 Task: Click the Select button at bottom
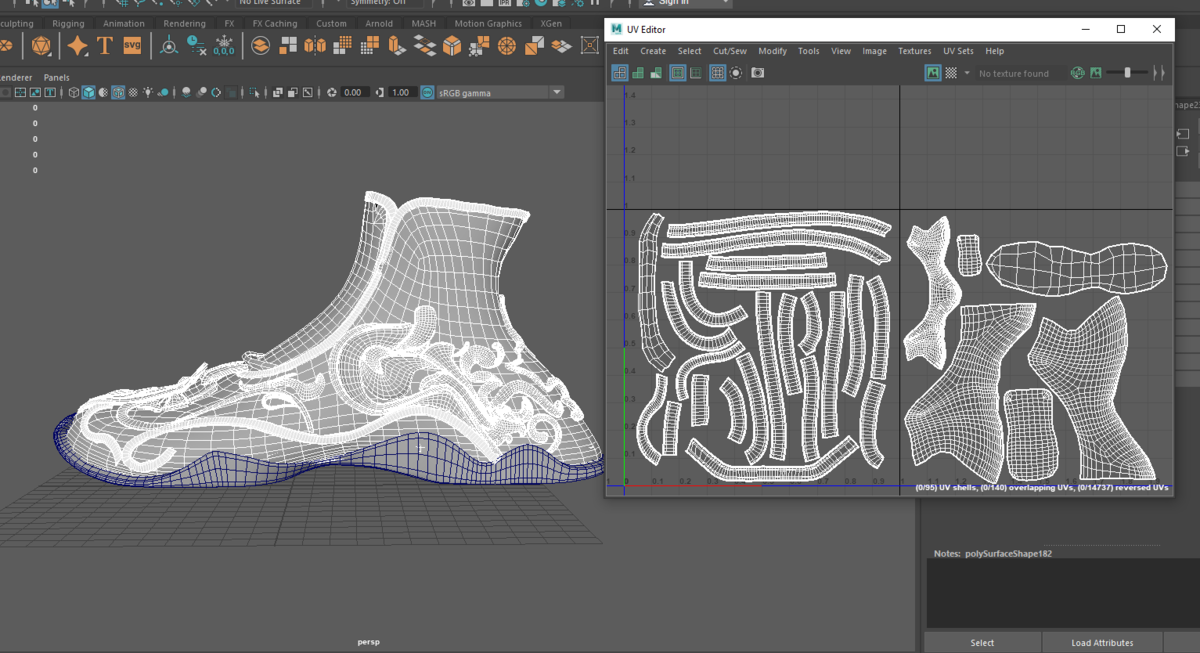pos(982,642)
